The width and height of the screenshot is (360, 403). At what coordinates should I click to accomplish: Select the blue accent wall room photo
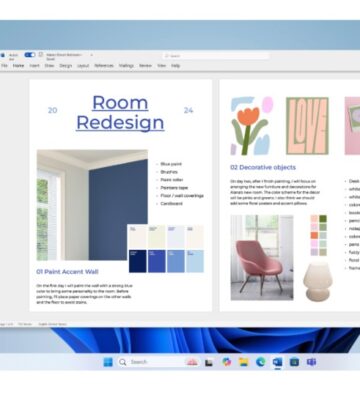tap(92, 205)
